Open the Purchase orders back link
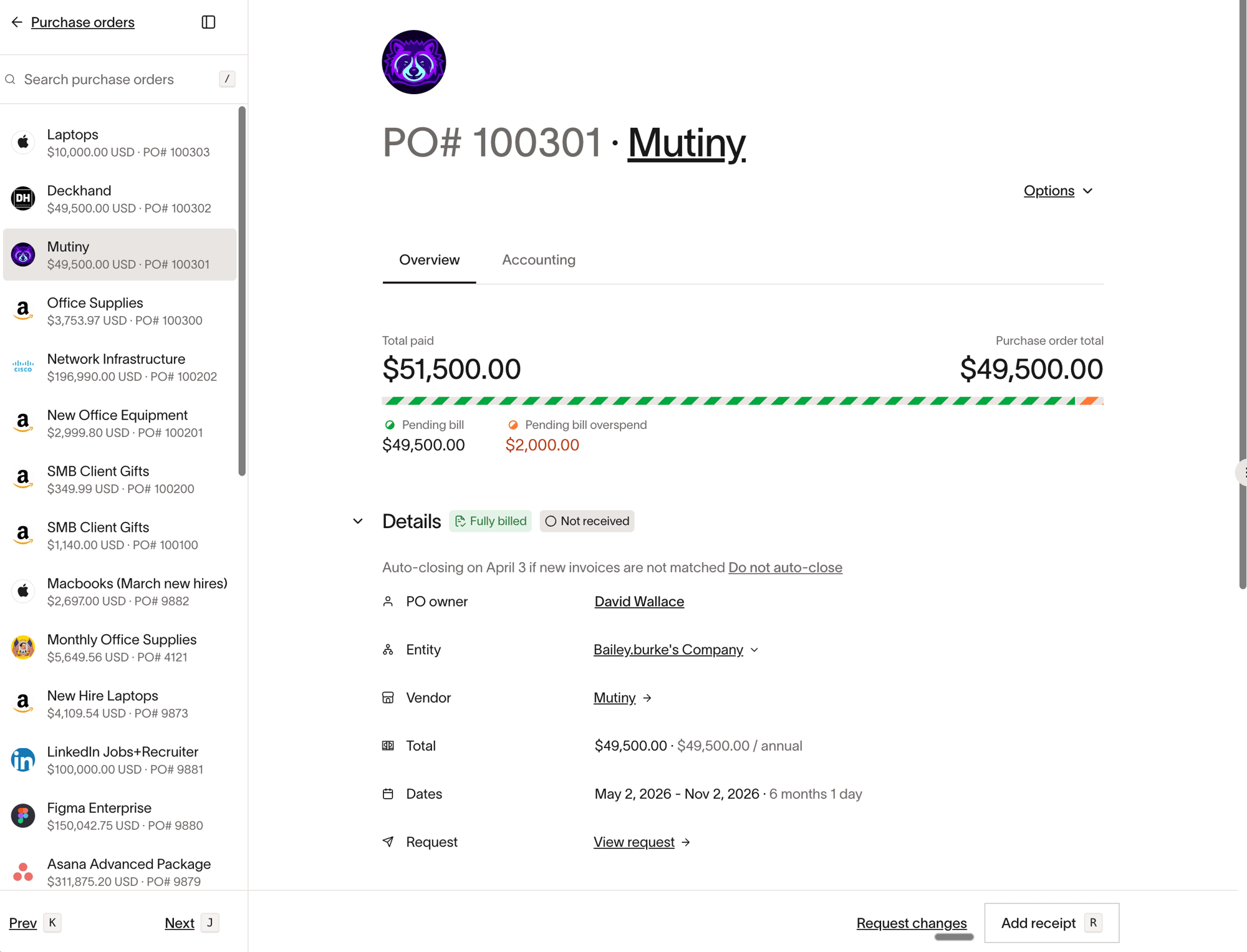The width and height of the screenshot is (1247, 952). (x=83, y=22)
